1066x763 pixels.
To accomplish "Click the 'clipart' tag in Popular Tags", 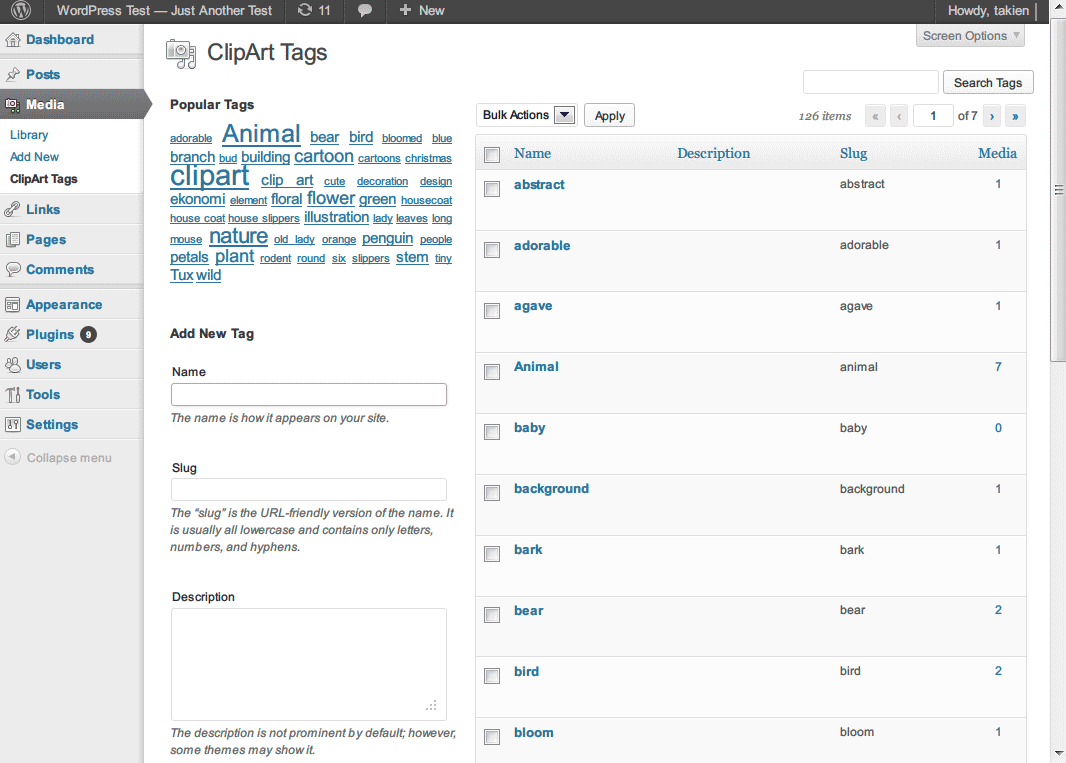I will (x=209, y=177).
